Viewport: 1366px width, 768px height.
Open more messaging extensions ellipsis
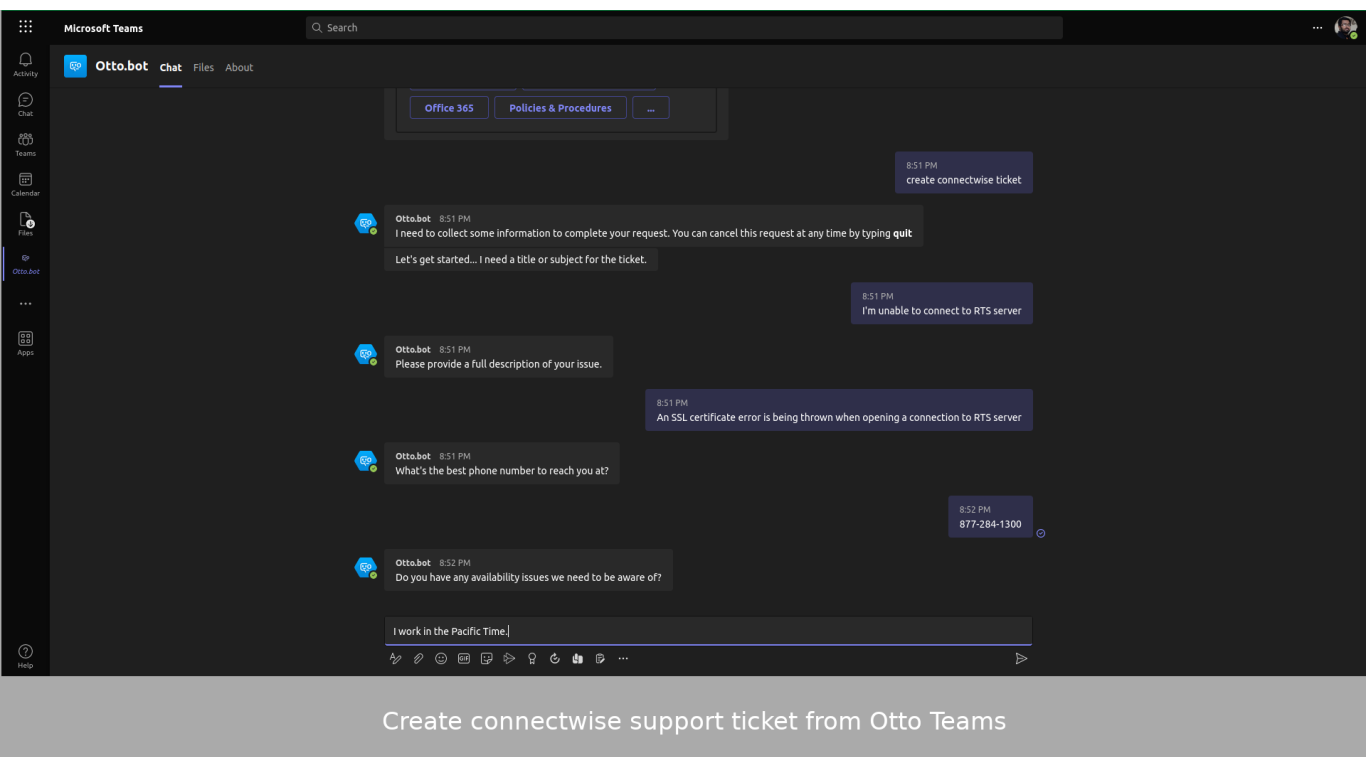[623, 658]
